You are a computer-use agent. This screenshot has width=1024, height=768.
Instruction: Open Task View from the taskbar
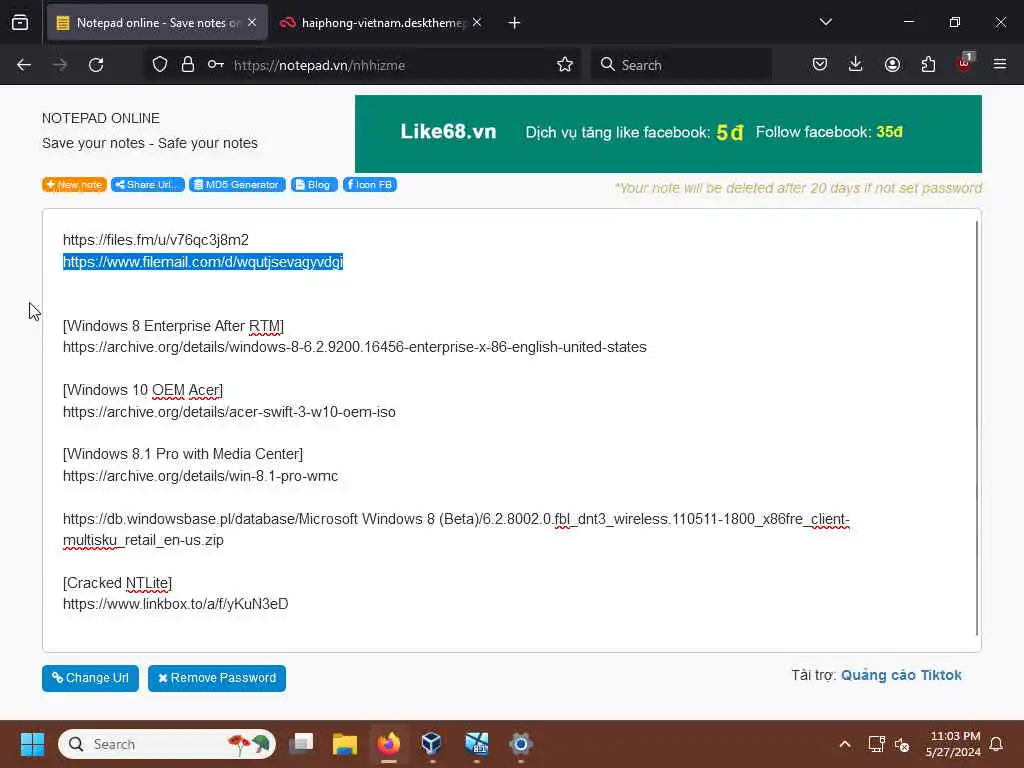302,744
